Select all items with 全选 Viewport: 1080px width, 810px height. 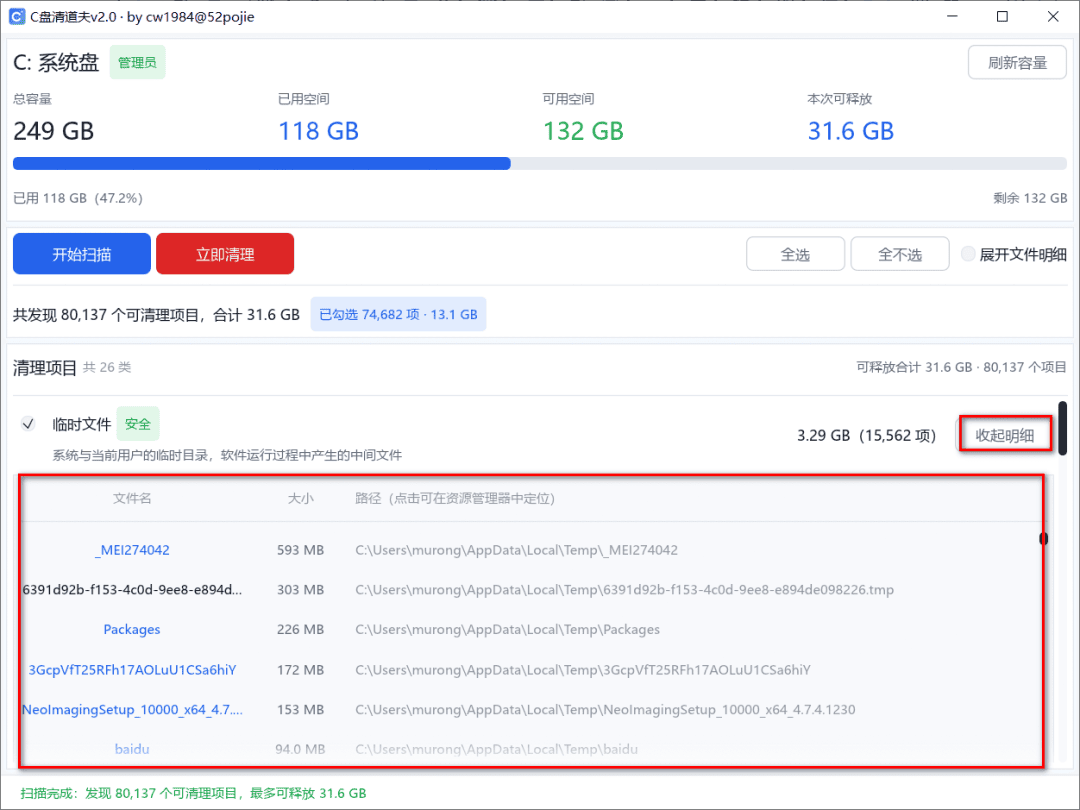point(795,255)
